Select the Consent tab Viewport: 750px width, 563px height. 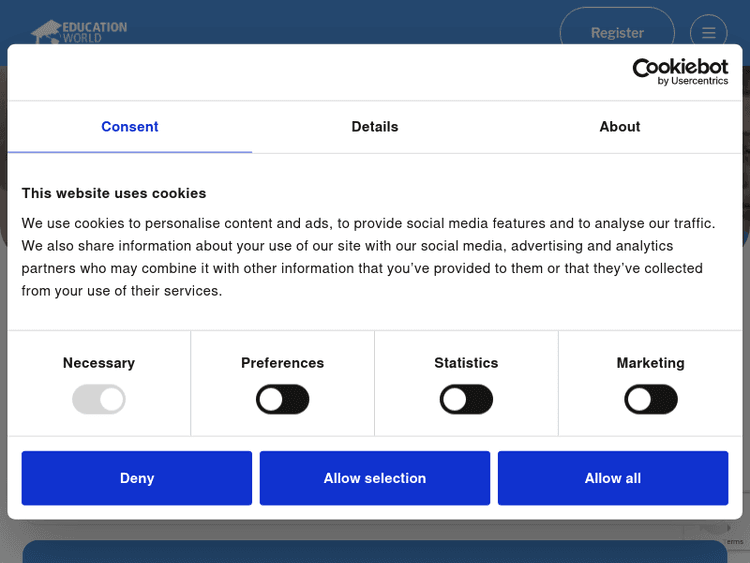130,127
